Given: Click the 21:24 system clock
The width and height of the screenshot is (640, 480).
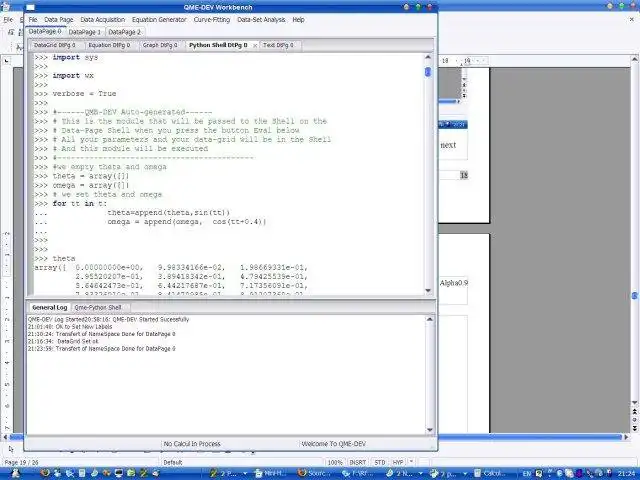Looking at the screenshot, I should 627,473.
